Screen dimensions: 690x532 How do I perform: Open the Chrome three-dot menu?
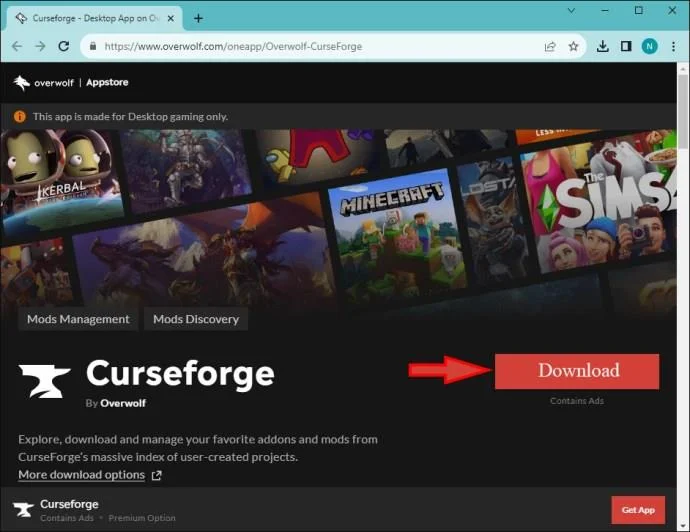point(673,46)
